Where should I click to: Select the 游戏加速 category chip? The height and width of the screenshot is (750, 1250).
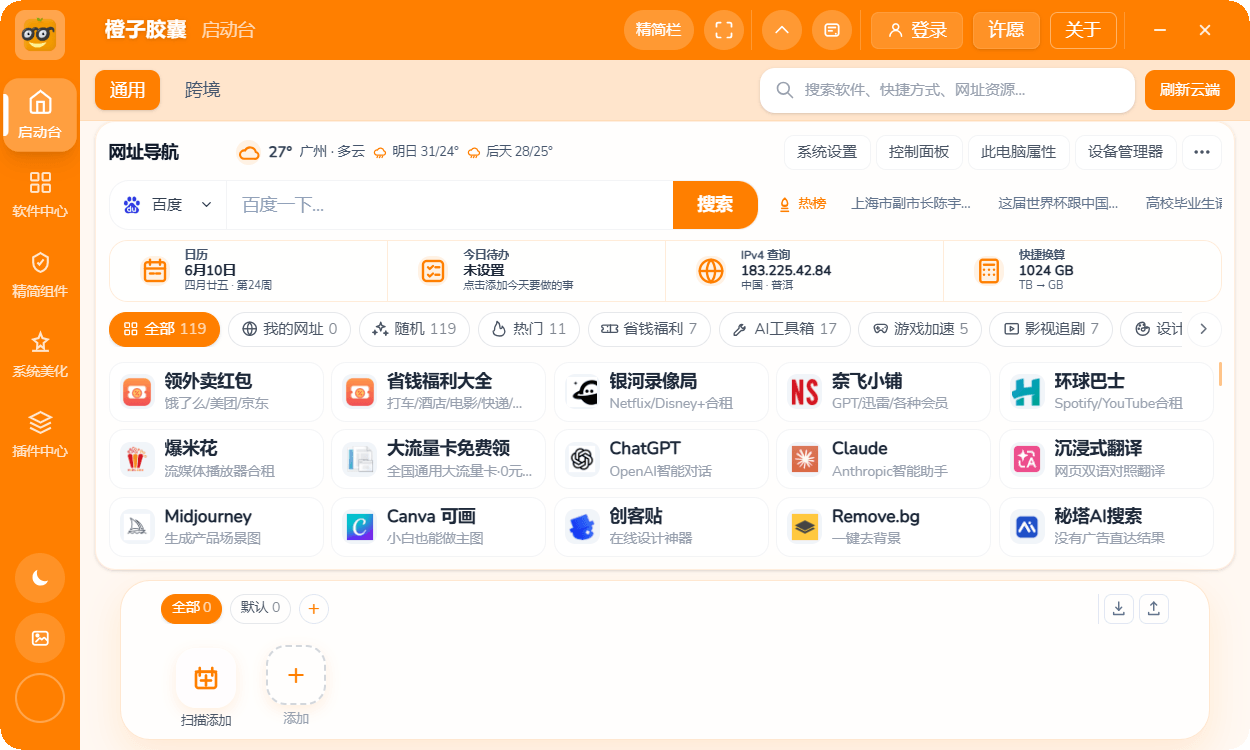click(x=920, y=329)
